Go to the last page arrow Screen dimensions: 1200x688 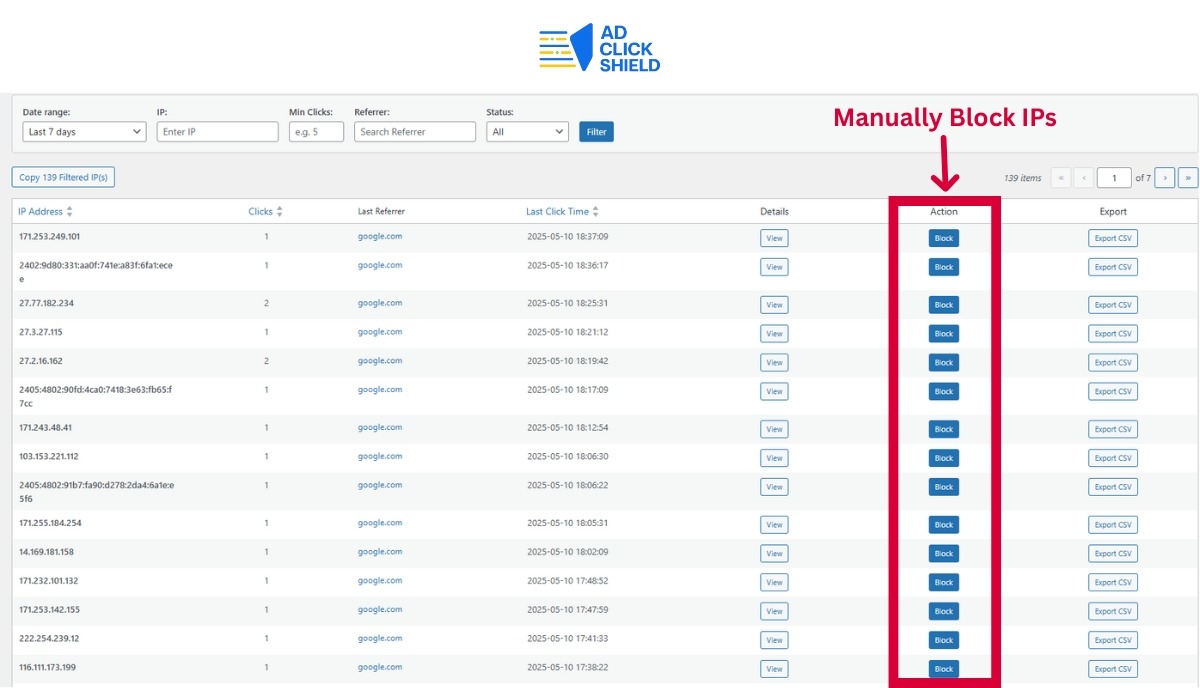tap(1188, 177)
